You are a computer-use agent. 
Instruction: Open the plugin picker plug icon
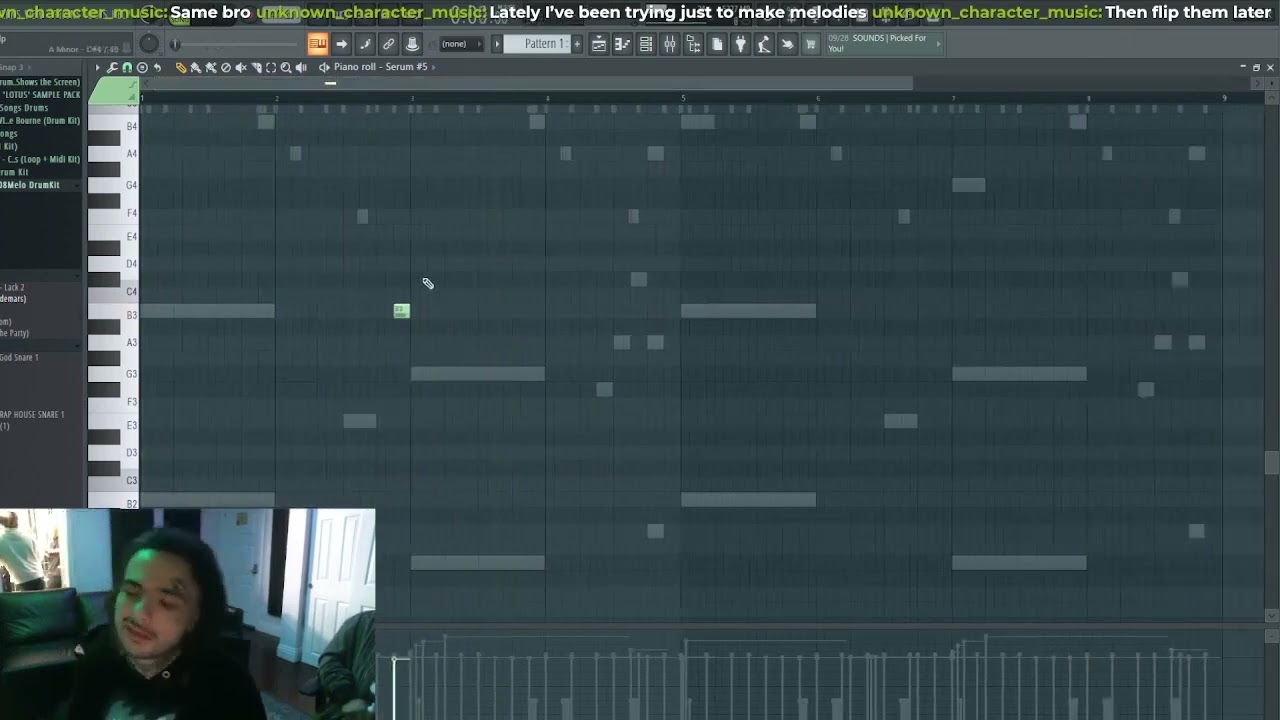point(741,44)
